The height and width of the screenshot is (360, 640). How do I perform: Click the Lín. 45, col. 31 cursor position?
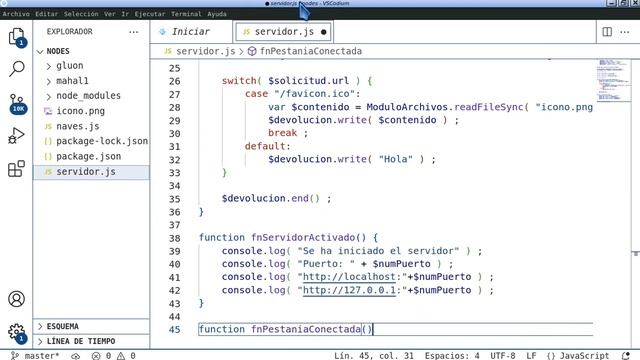(x=373, y=356)
